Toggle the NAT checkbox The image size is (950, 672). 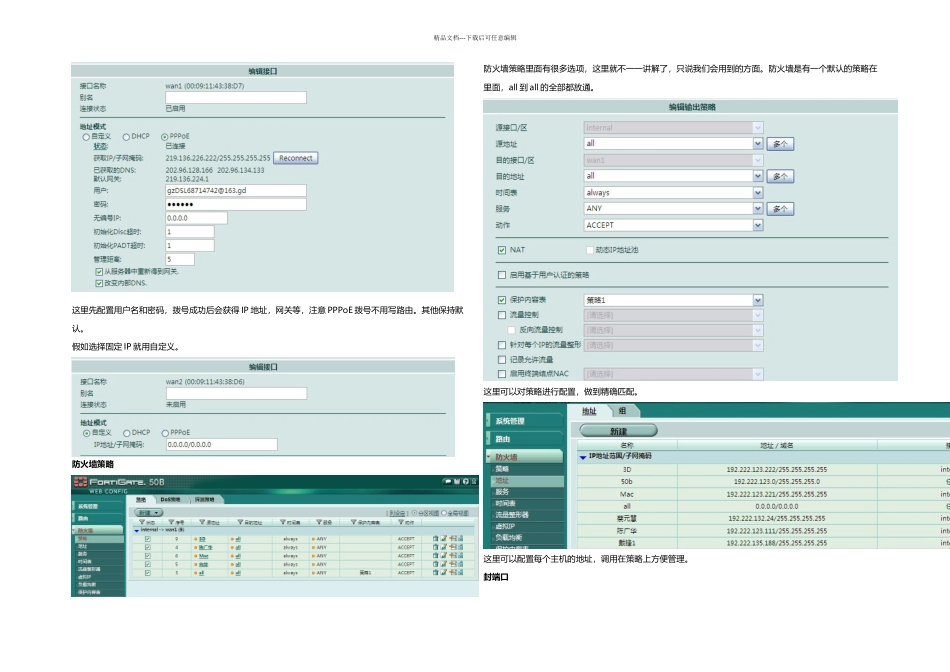point(502,249)
